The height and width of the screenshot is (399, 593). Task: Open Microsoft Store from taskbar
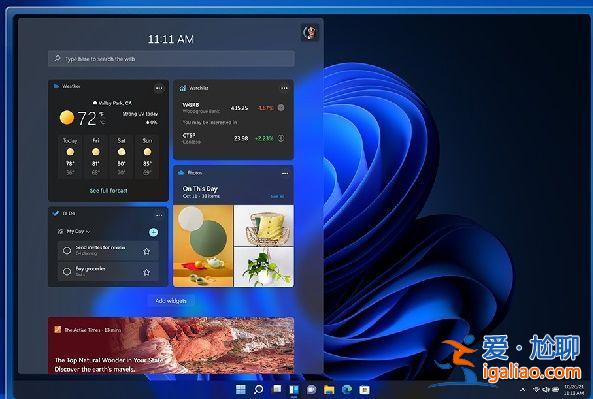[364, 390]
